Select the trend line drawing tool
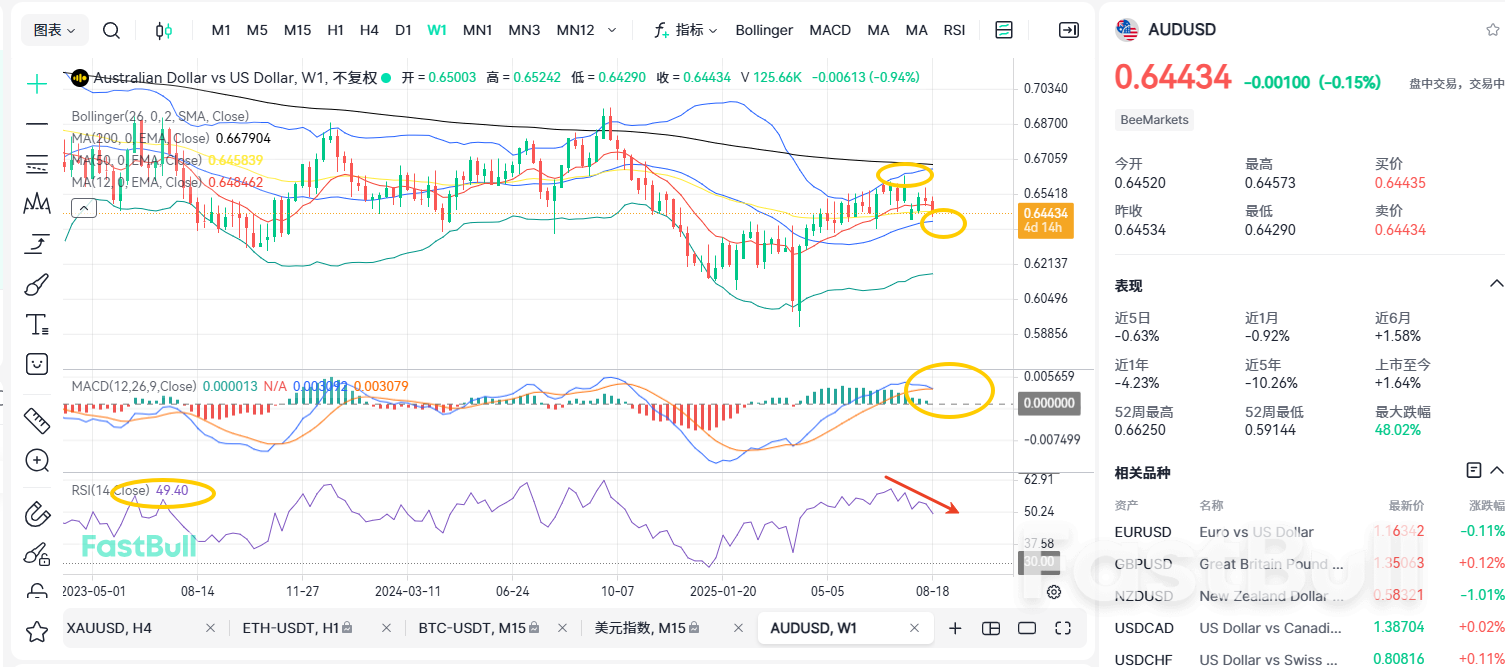The image size is (1505, 667). (36, 124)
